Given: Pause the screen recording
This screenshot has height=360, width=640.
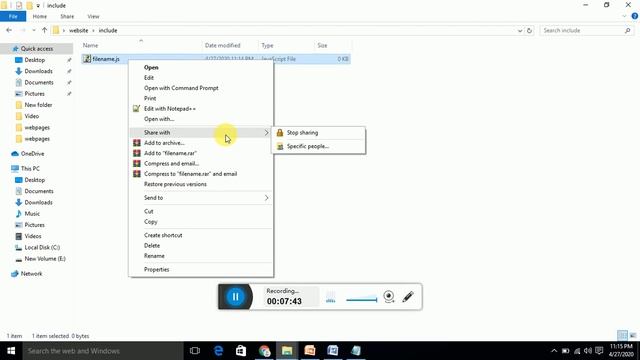Looking at the screenshot, I should point(236,297).
